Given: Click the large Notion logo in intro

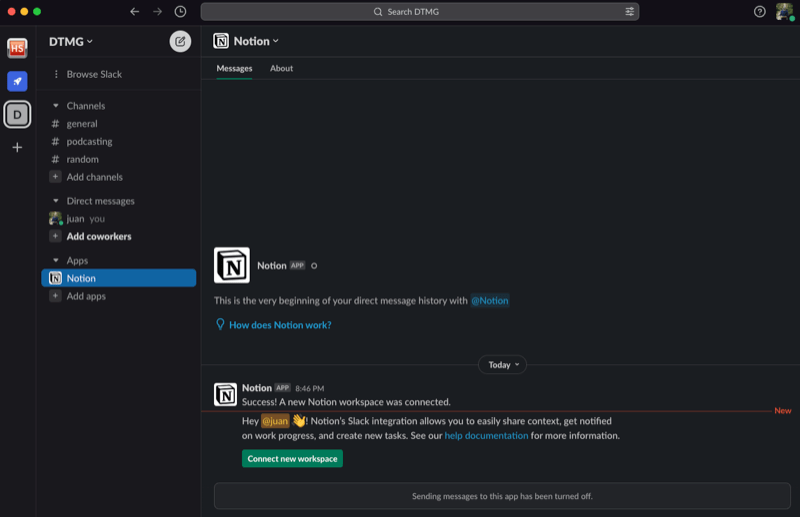Looking at the screenshot, I should pyautogui.click(x=232, y=265).
